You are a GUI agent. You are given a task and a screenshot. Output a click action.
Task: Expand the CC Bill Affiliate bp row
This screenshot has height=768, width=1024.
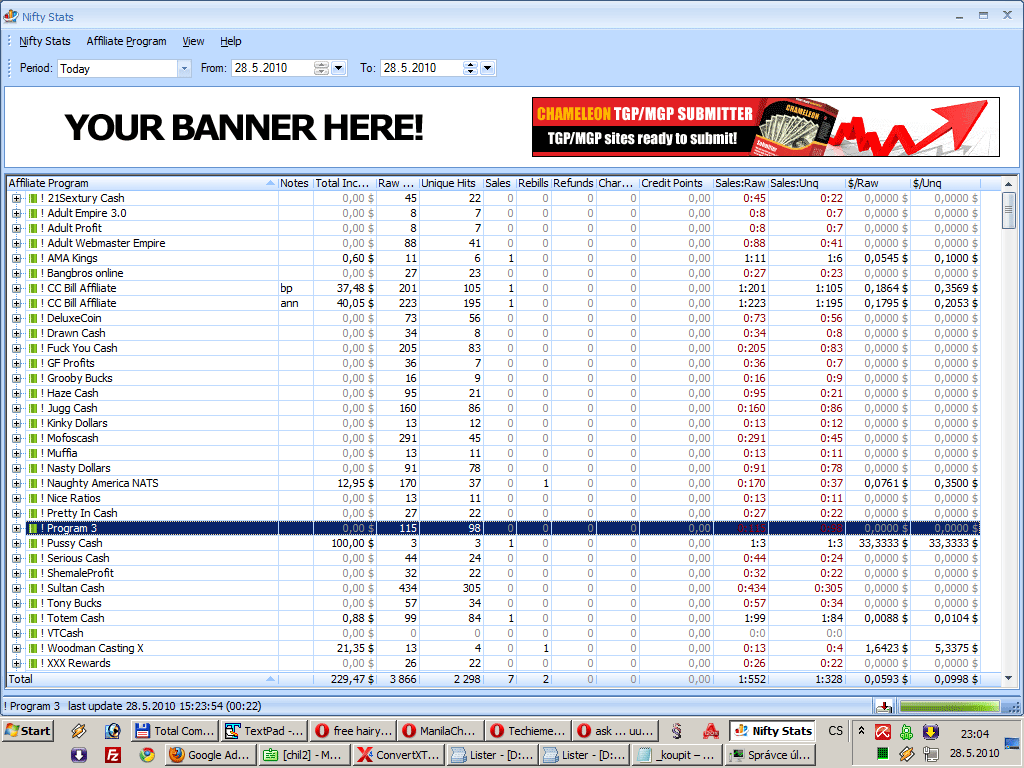tap(16, 289)
